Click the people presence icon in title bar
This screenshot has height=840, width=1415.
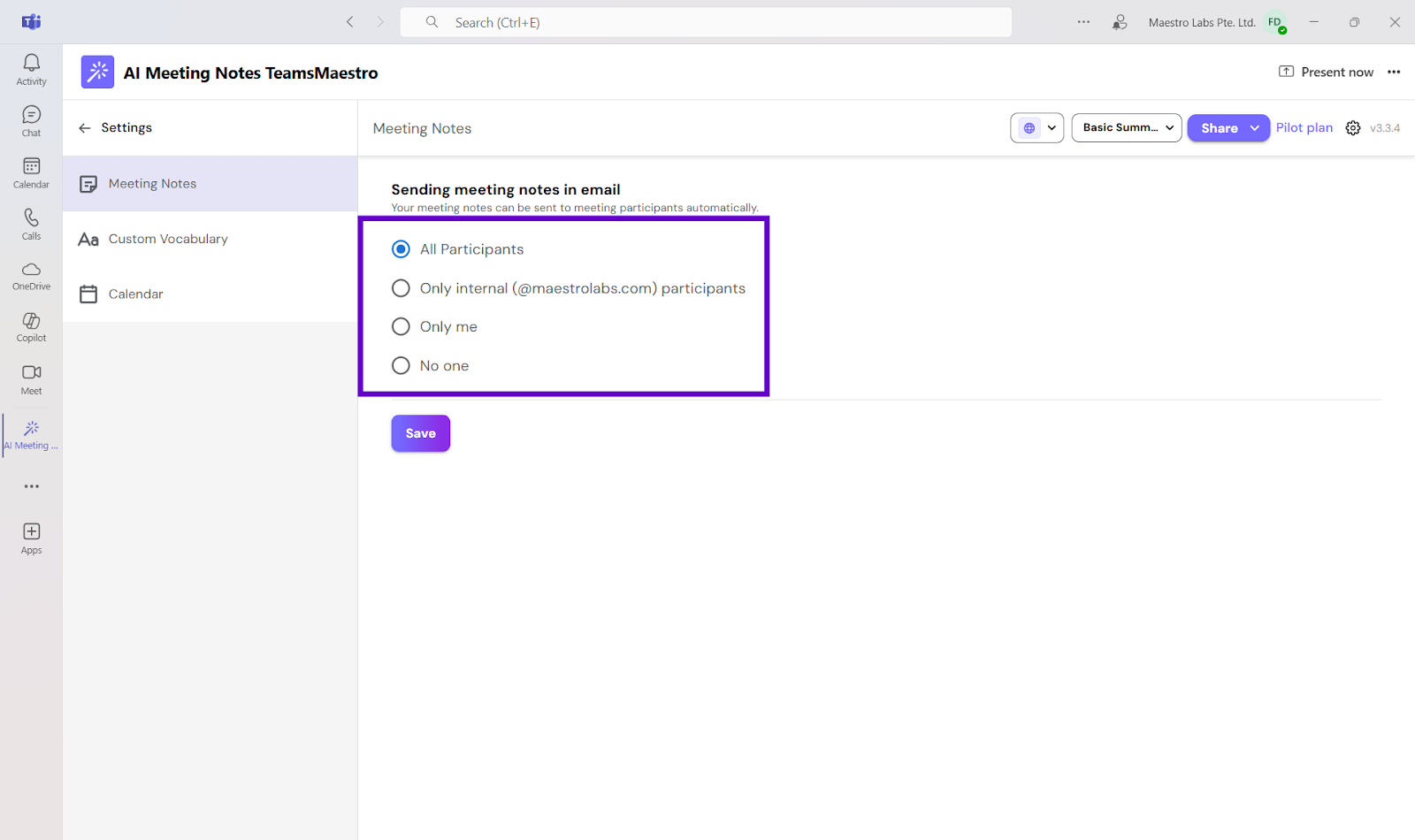point(1120,22)
